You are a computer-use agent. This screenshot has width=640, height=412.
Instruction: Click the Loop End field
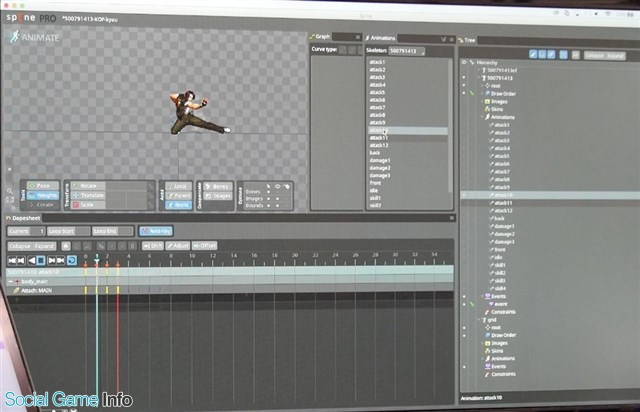113,231
